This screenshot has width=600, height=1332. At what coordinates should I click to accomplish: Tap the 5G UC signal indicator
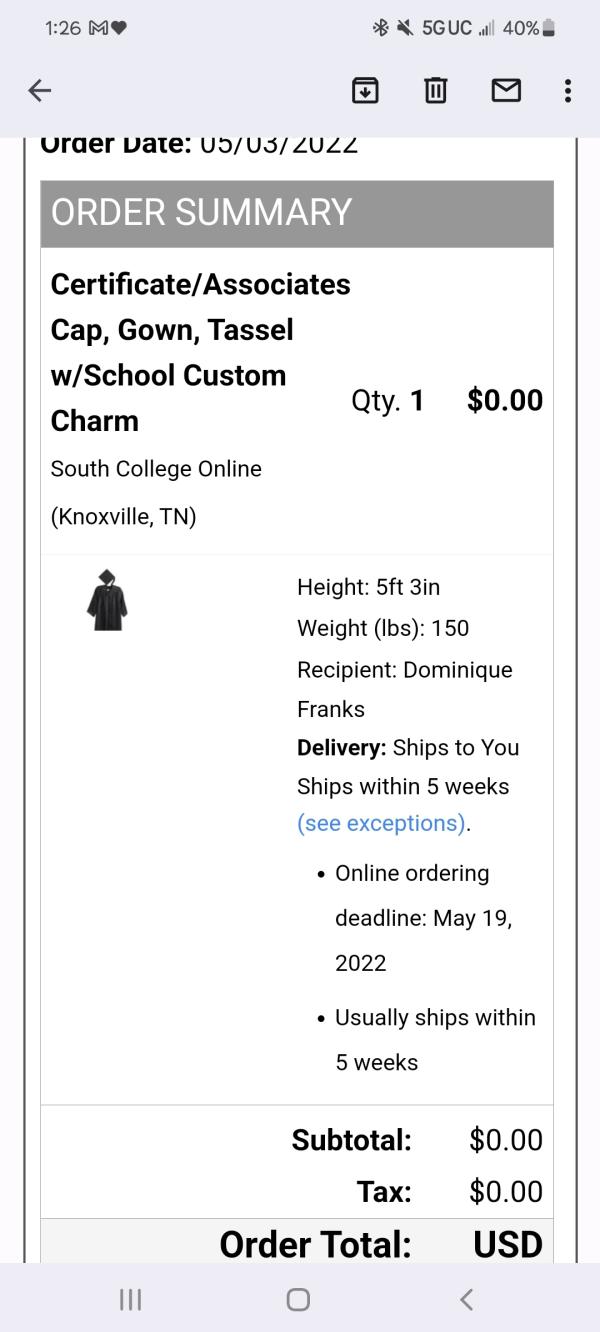coord(446,28)
